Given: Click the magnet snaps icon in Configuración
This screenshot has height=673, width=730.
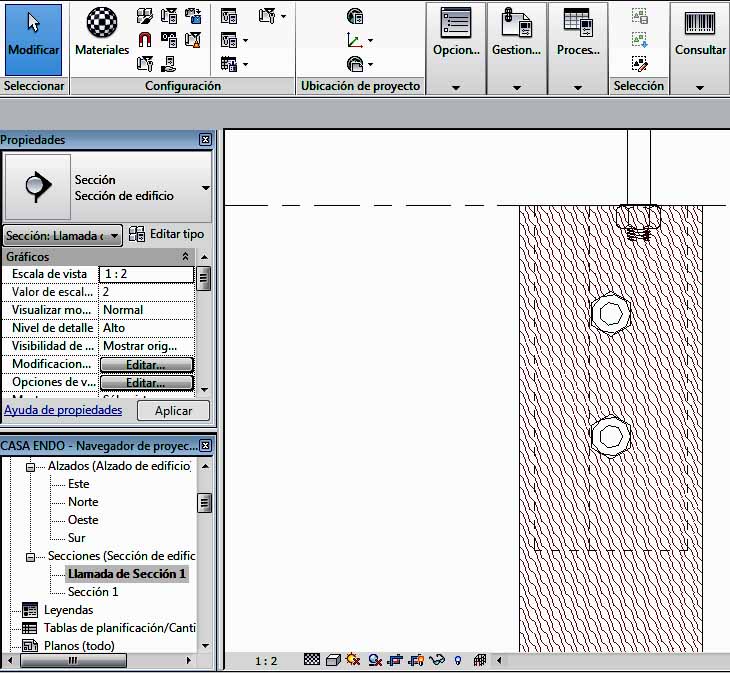Looking at the screenshot, I should pos(145,40).
